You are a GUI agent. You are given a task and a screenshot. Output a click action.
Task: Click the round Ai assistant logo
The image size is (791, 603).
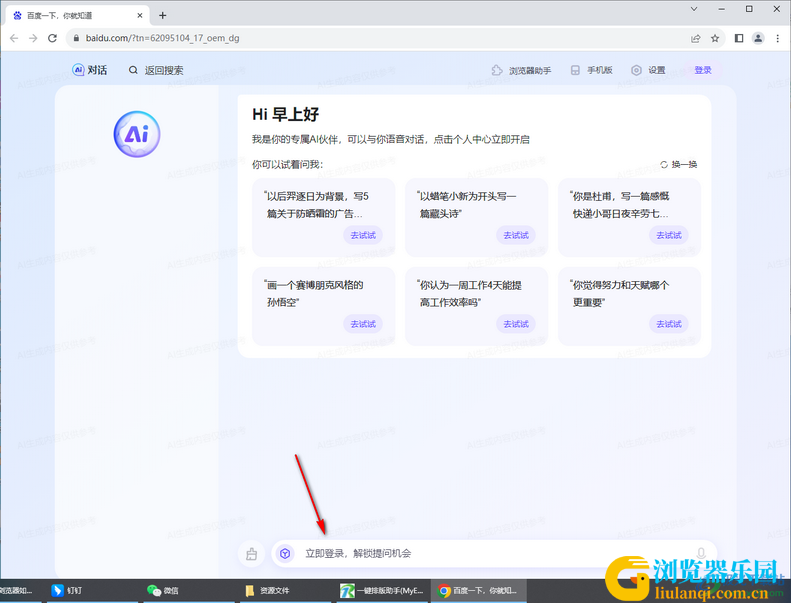pyautogui.click(x=137, y=134)
